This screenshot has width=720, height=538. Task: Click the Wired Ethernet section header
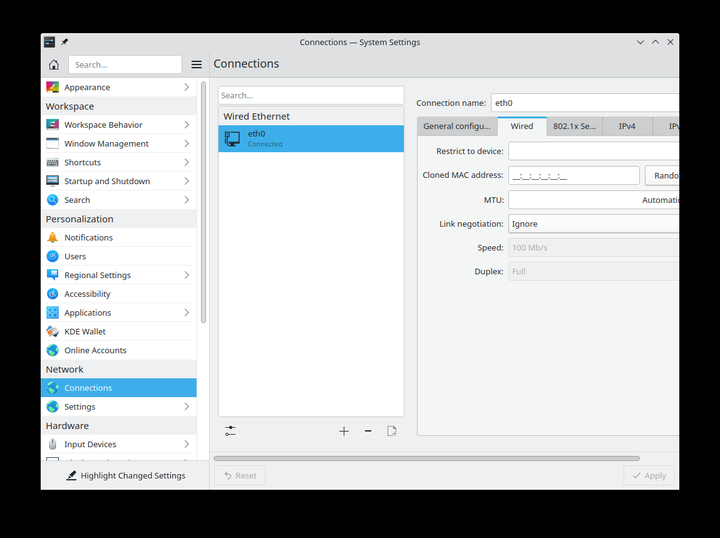[311, 116]
